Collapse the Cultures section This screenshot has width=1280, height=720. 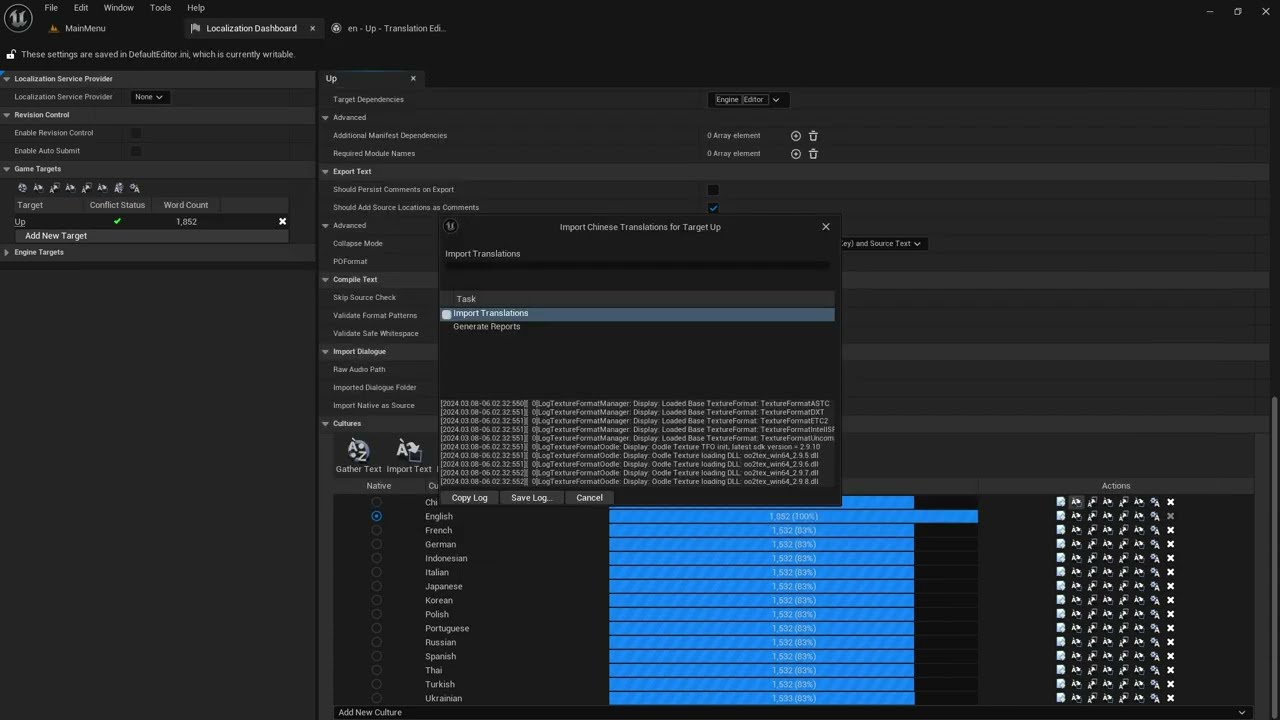tap(326, 424)
